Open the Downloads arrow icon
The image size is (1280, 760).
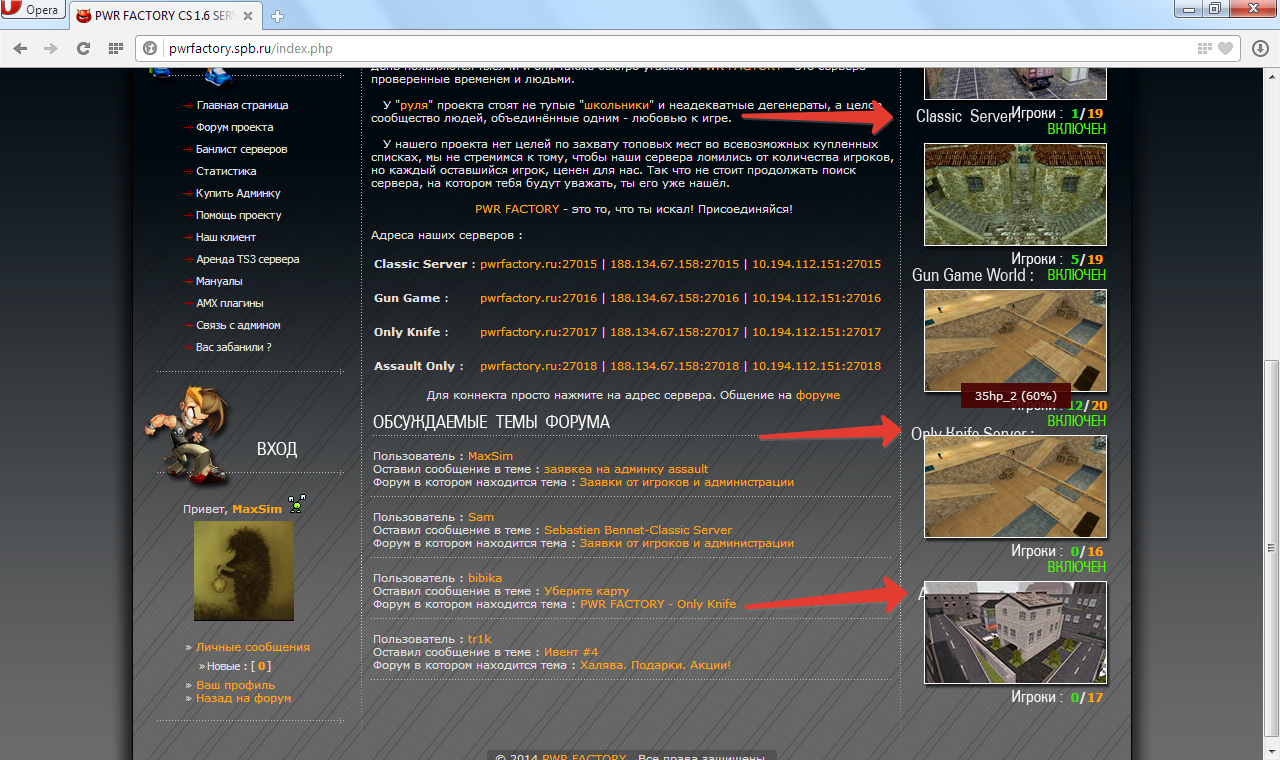point(1260,48)
